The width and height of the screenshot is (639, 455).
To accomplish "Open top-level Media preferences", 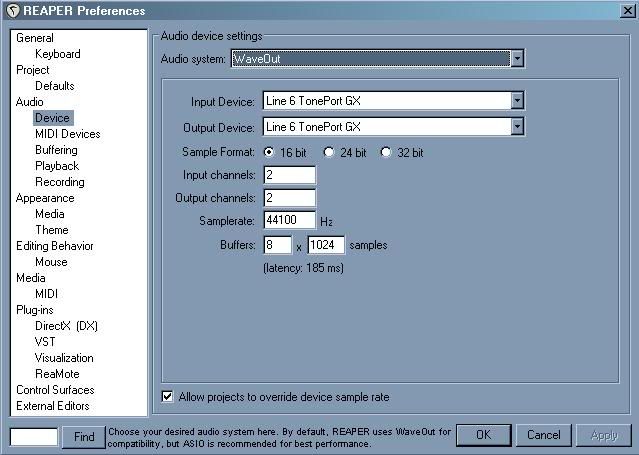I will click(x=31, y=278).
